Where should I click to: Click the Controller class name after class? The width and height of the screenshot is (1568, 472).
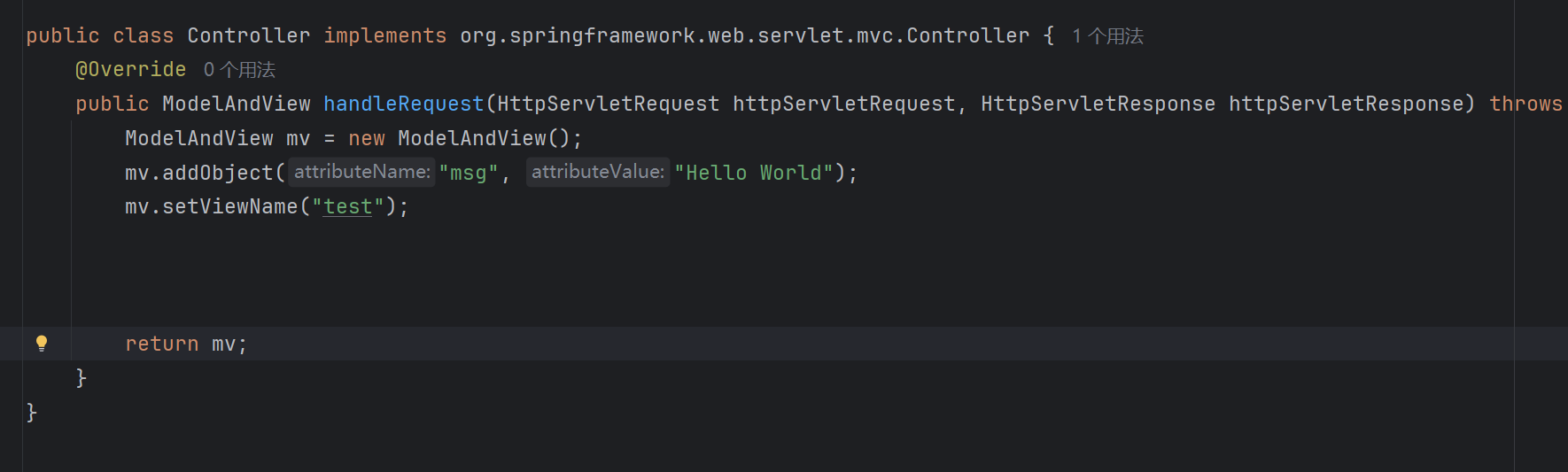coord(249,35)
